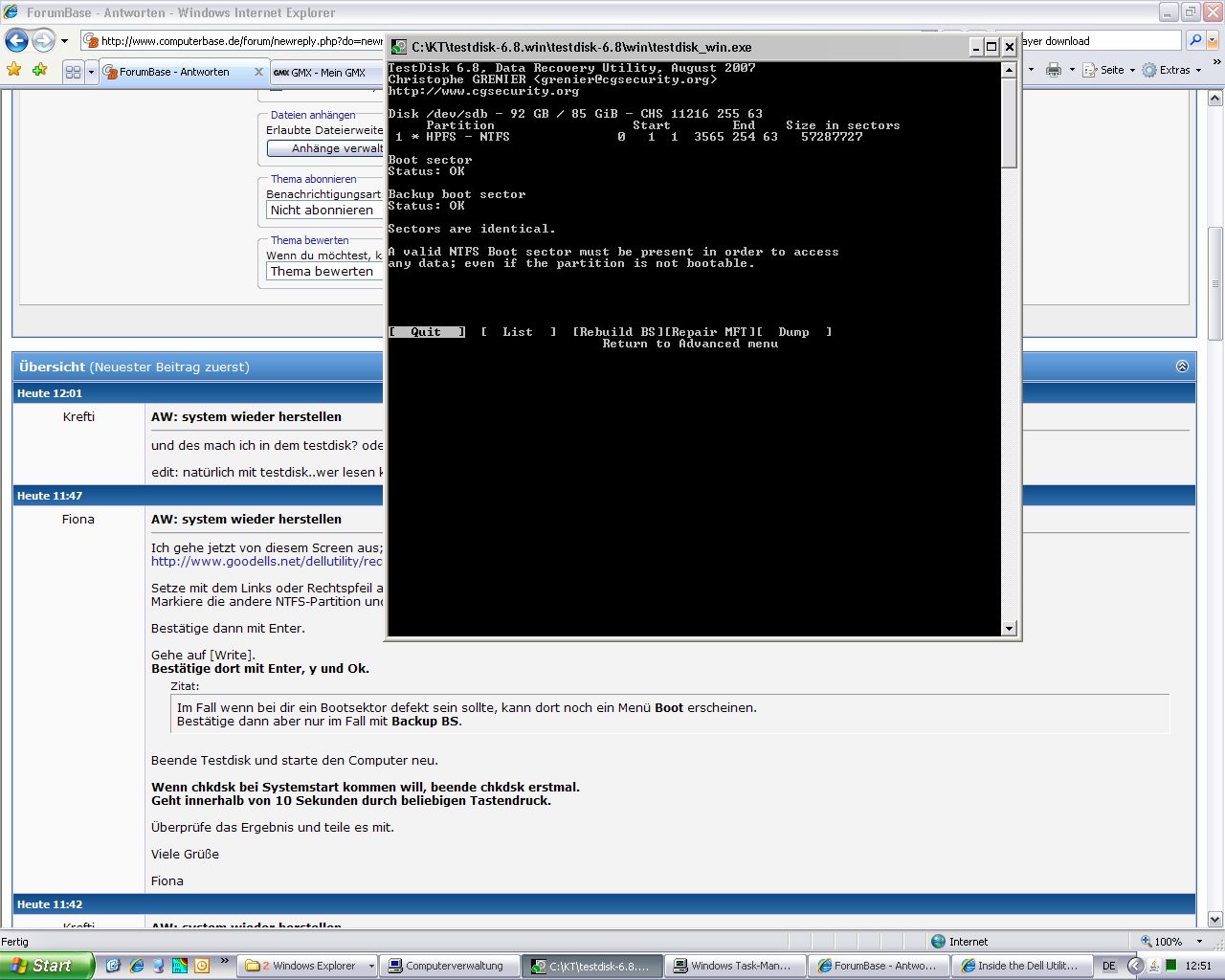
Task: Collapse the Übersicht section chevron
Action: coord(1182,367)
